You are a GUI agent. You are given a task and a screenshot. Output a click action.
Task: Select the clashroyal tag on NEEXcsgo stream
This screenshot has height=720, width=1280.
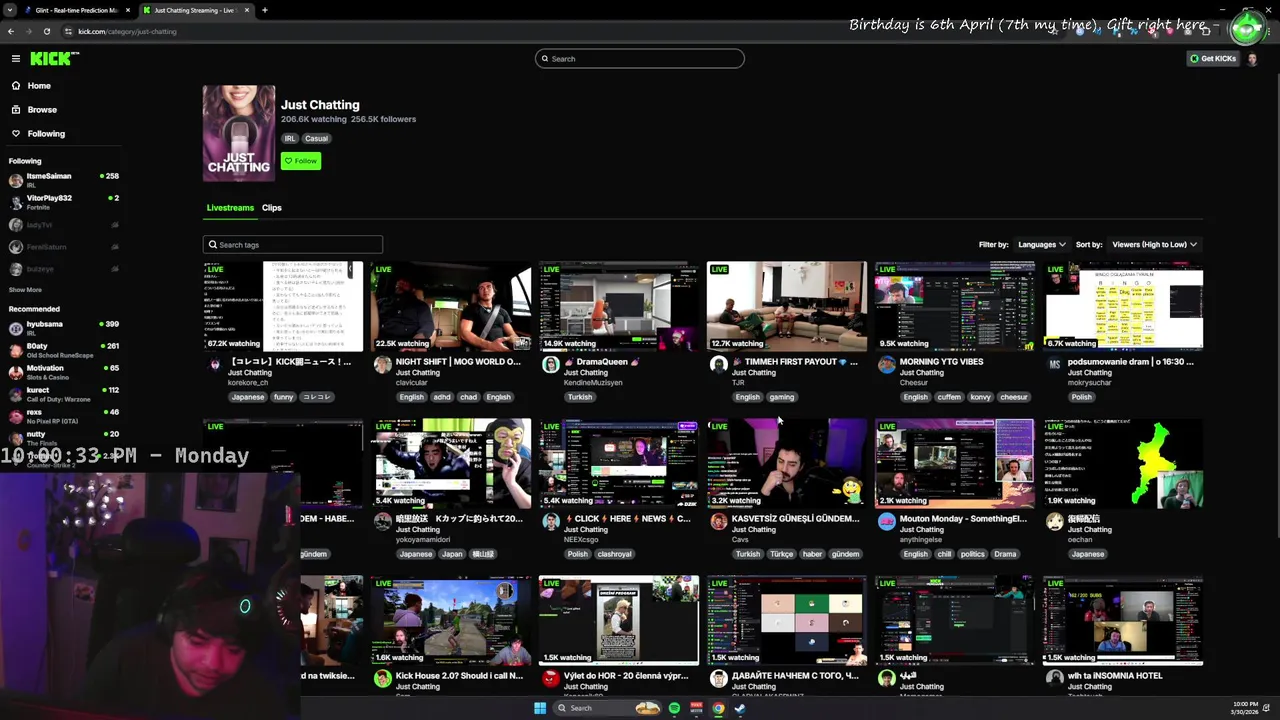[614, 554]
